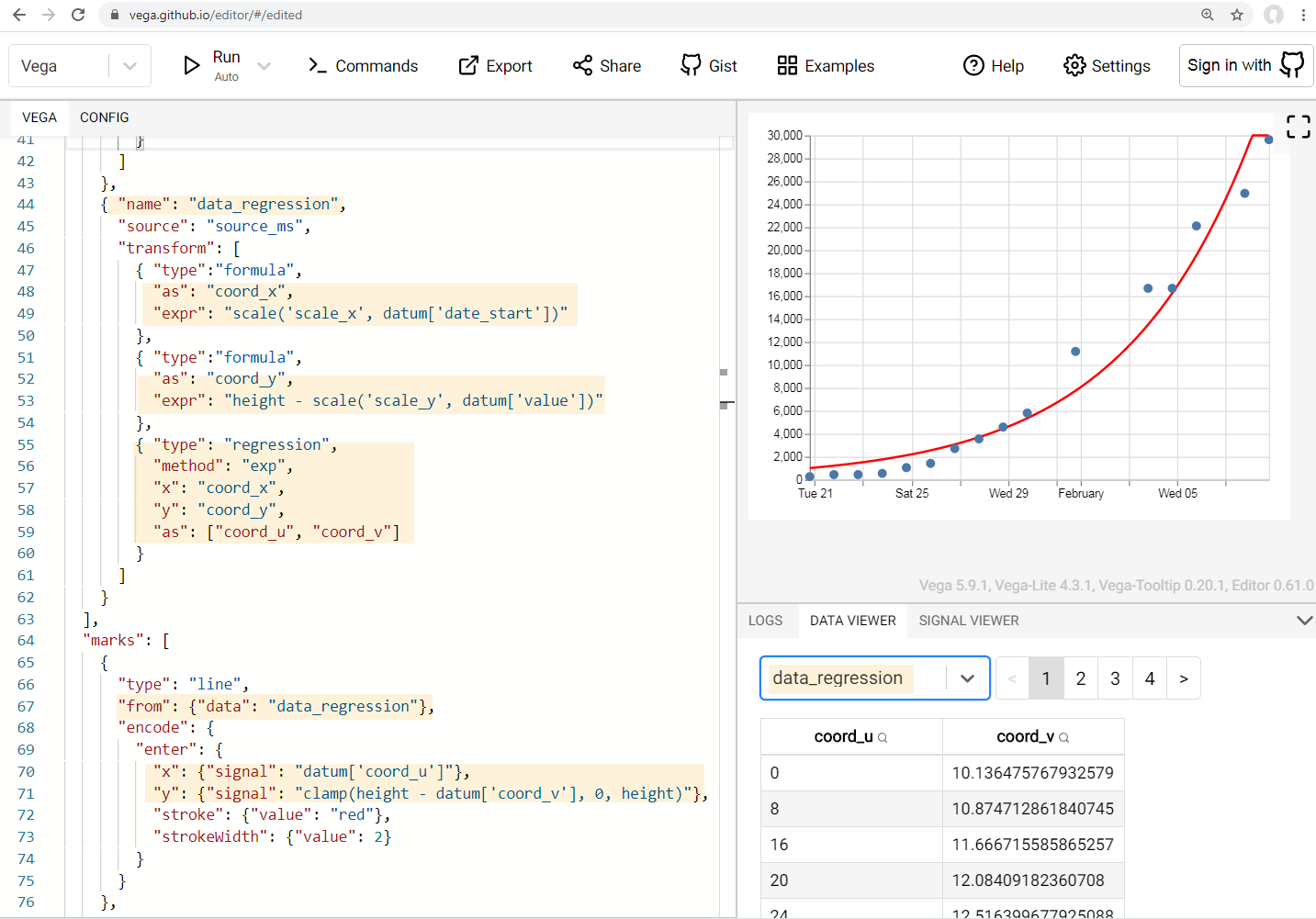
Task: Open the Commands menu
Action: [364, 65]
